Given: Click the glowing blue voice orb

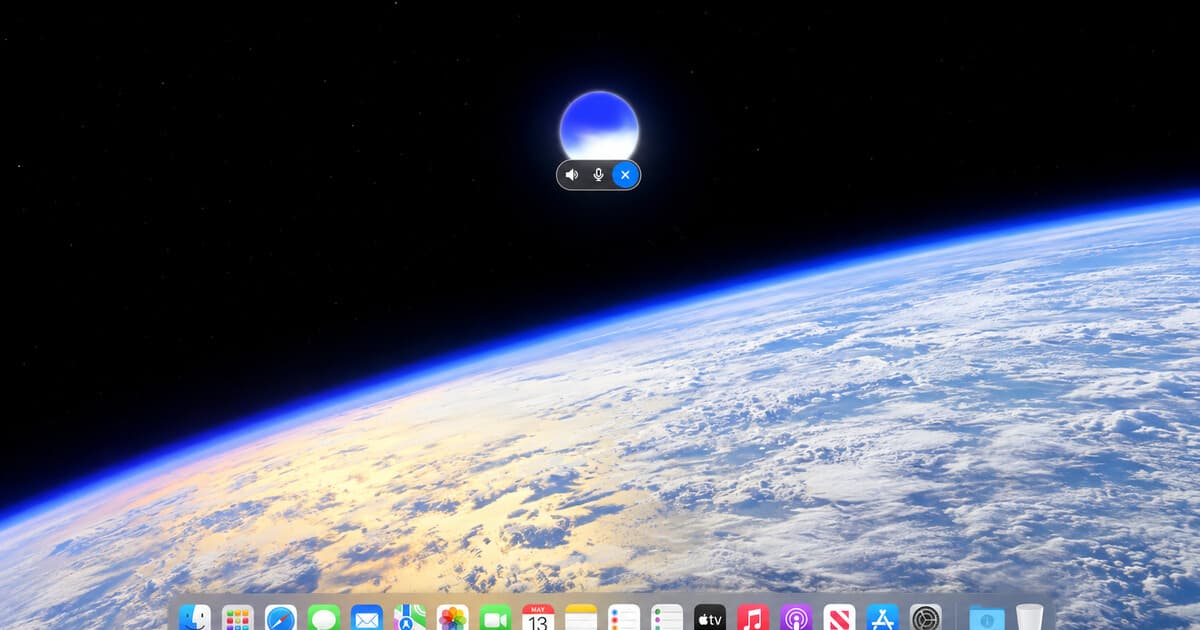Looking at the screenshot, I should (599, 125).
